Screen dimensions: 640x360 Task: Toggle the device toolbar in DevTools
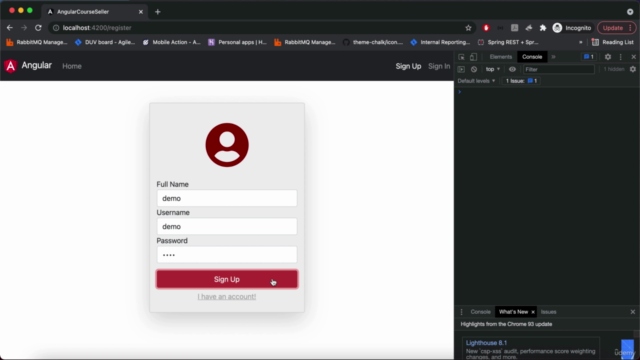(x=473, y=57)
